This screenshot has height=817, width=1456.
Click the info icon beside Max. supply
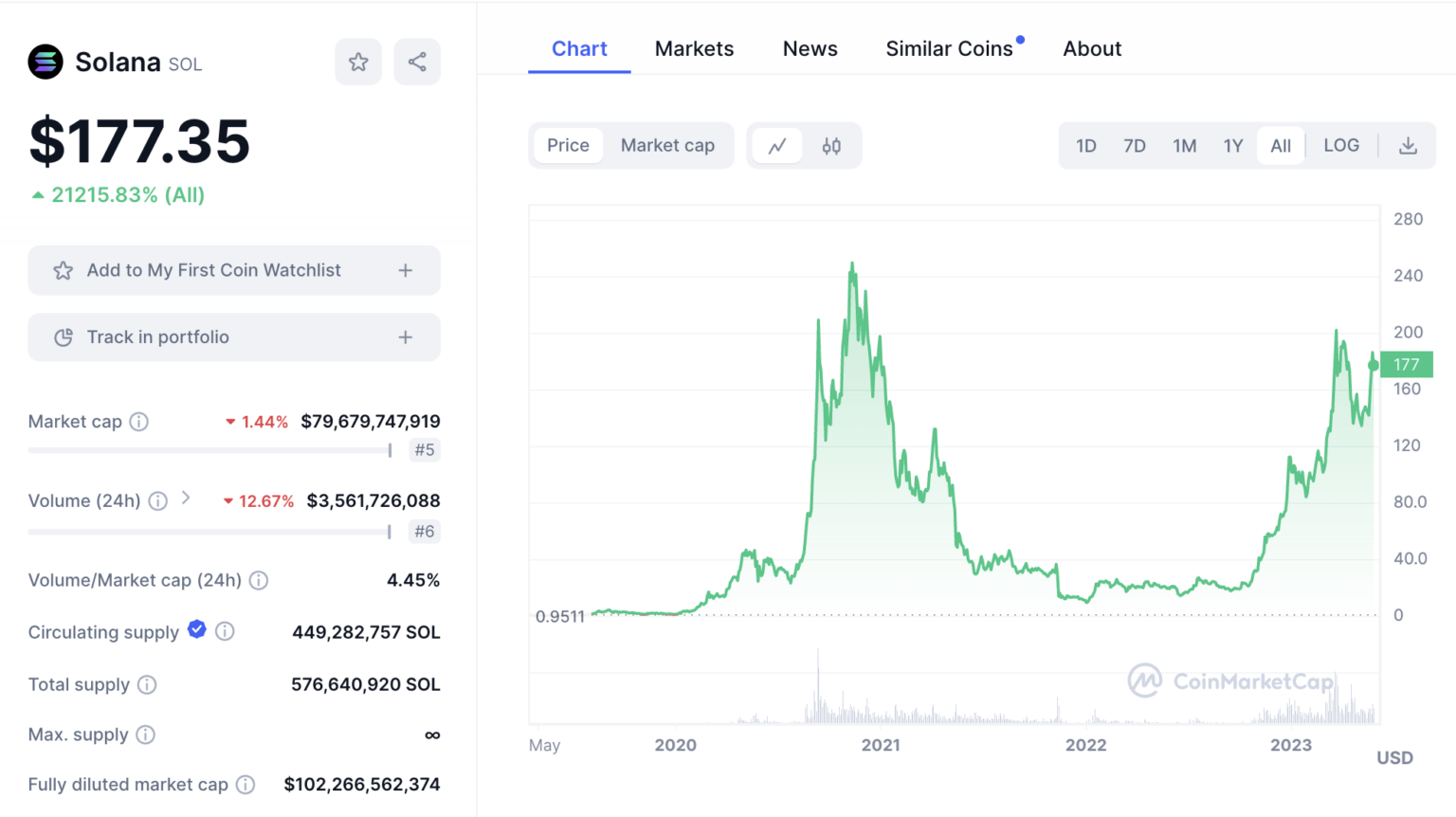[x=145, y=735]
